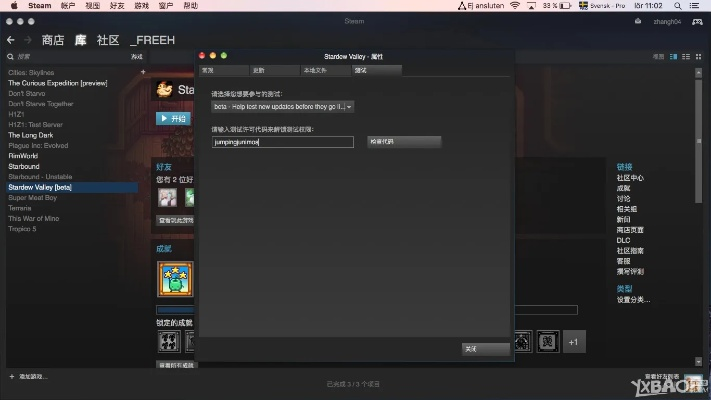The width and height of the screenshot is (711, 400).
Task: Show the +1 additional locked achievements
Action: pos(573,342)
